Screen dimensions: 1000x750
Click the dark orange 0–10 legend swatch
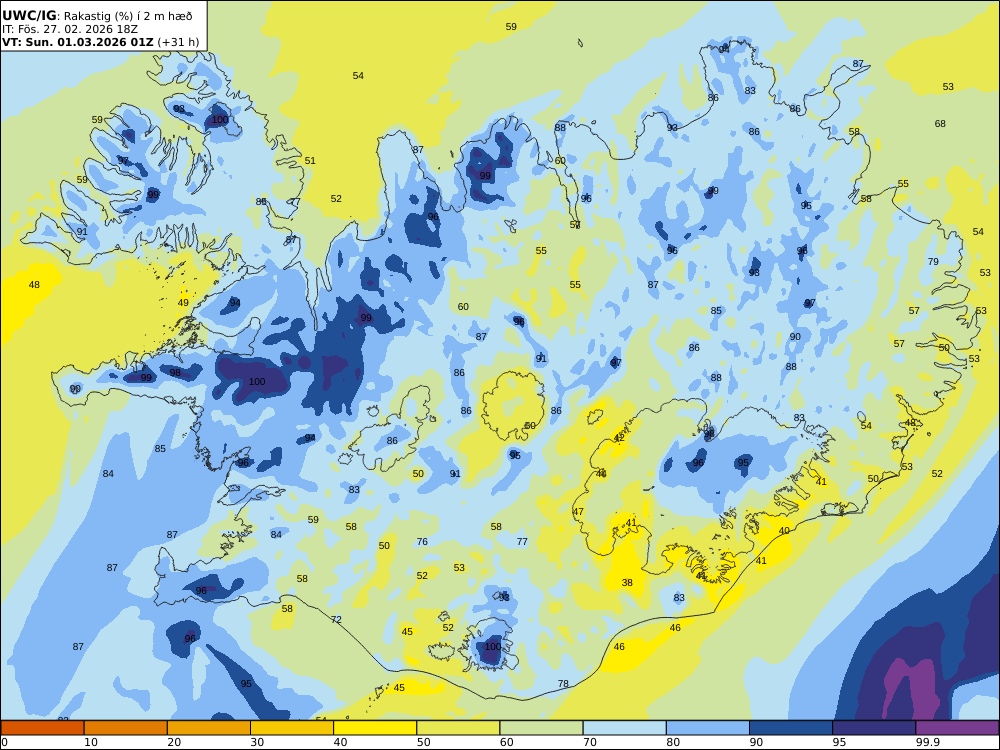[x=42, y=728]
